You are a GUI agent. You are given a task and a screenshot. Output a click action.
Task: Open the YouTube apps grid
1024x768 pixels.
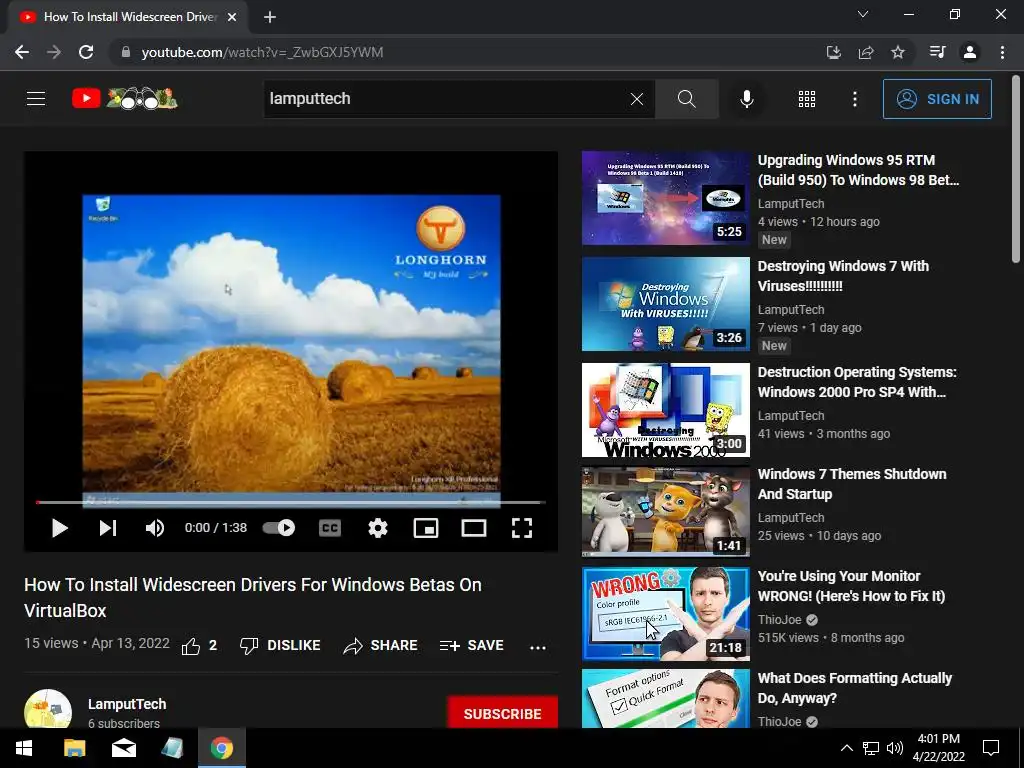[x=807, y=99]
